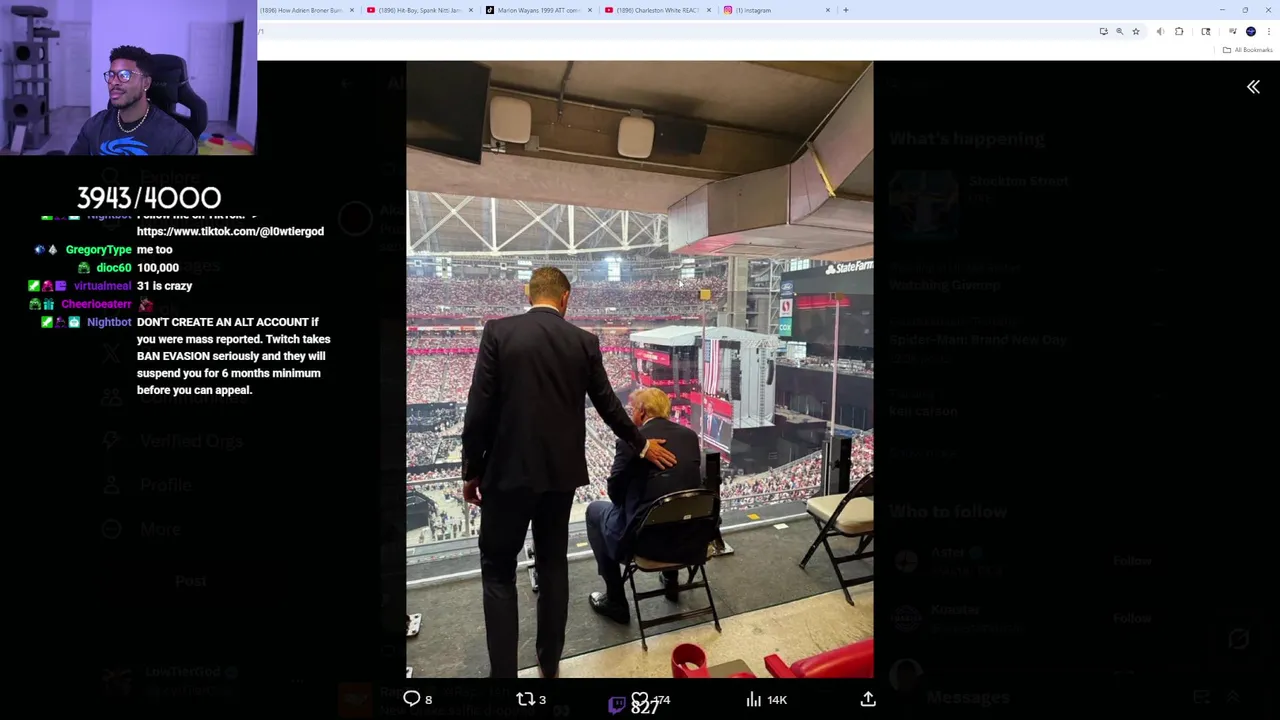Collapse the sidebar with double chevron
Viewport: 1280px width, 720px height.
click(x=1253, y=87)
